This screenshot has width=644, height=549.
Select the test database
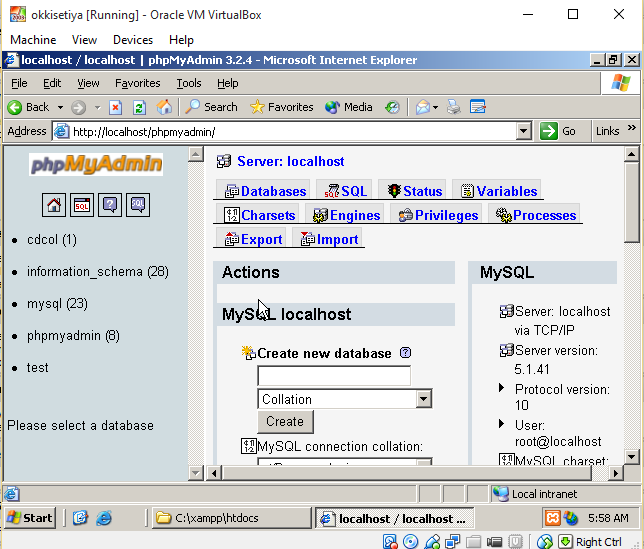coord(37,368)
